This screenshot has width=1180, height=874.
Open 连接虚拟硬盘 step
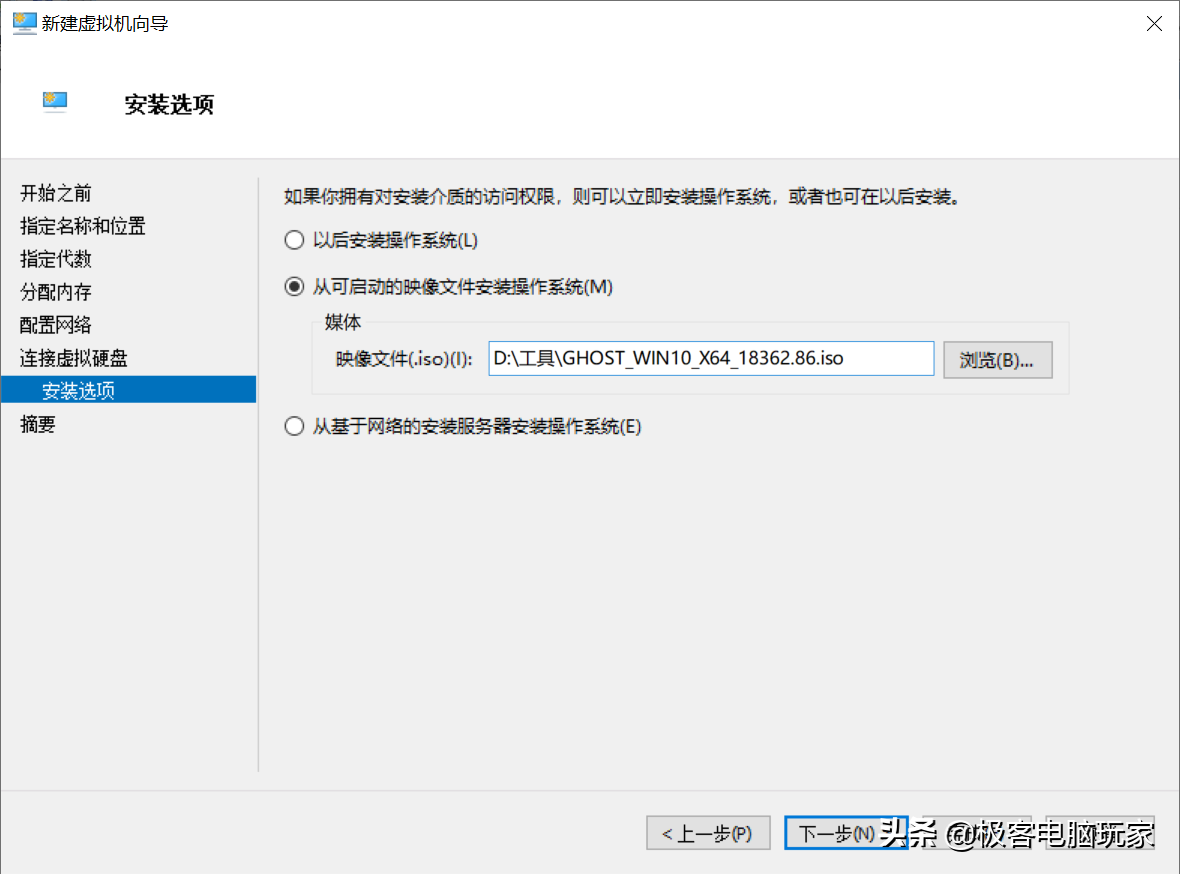[74, 358]
